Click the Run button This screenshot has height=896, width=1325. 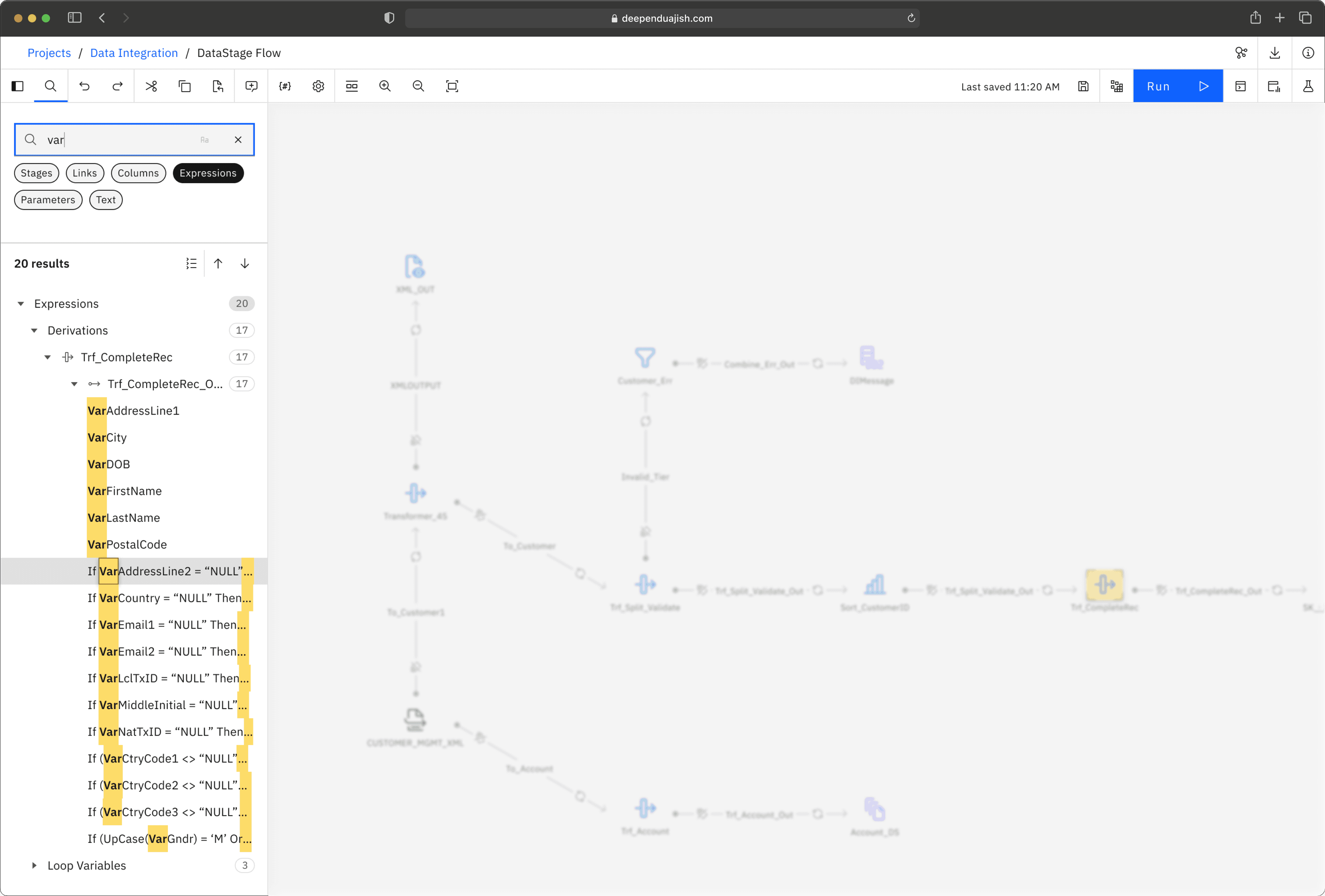point(1177,86)
